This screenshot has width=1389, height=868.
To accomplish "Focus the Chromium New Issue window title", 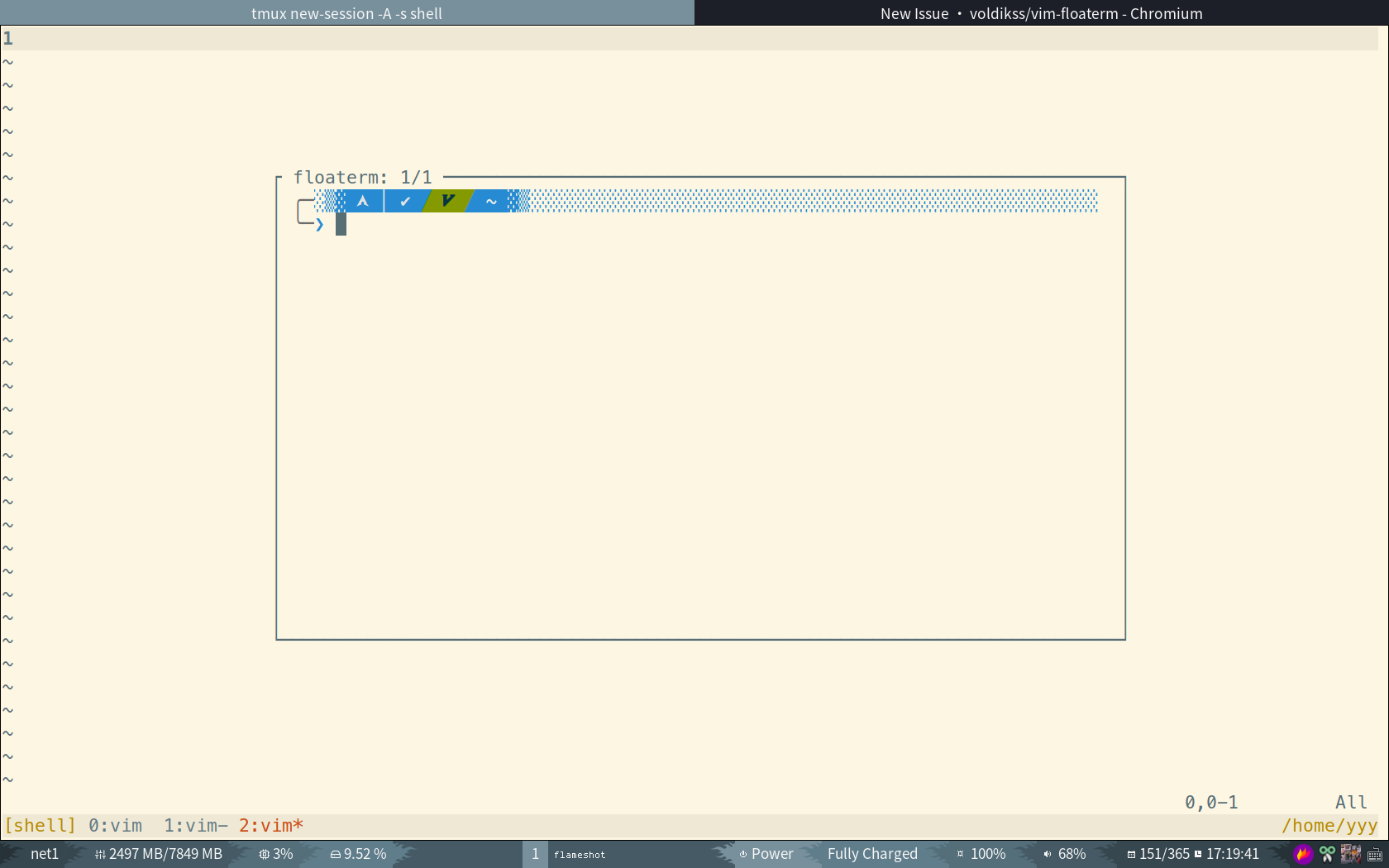I will tap(1042, 12).
